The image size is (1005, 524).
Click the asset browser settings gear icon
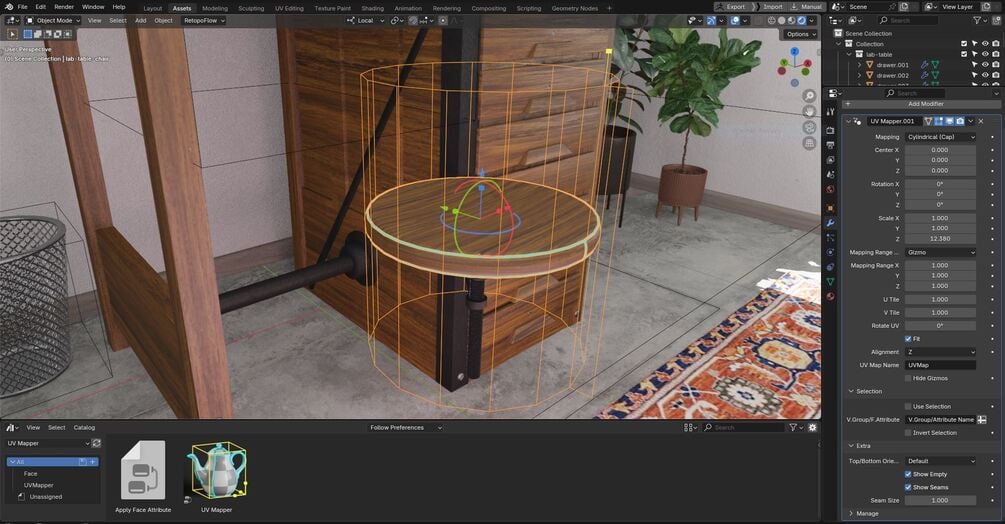point(813,427)
